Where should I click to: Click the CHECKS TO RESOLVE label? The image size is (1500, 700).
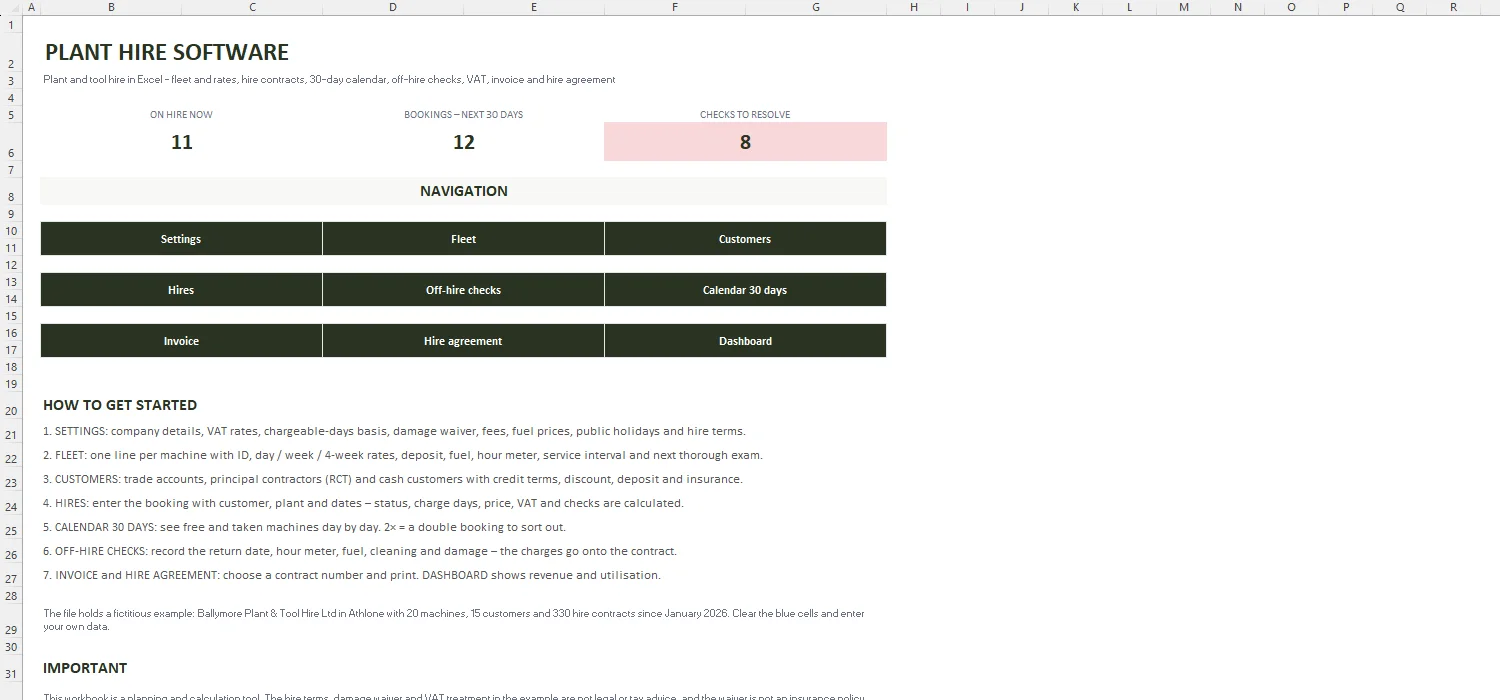coord(745,114)
